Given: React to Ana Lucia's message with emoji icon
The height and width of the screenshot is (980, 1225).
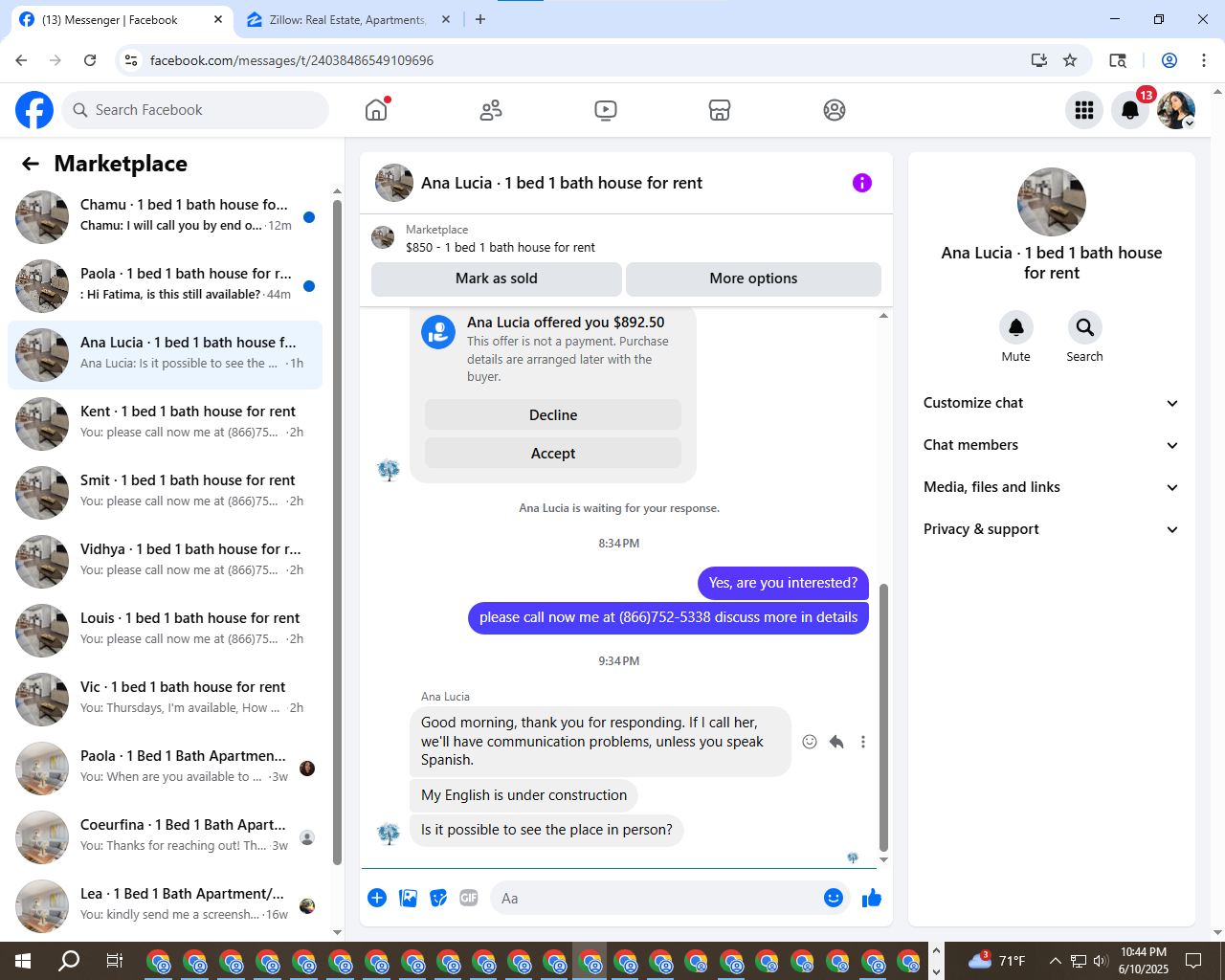Looking at the screenshot, I should (810, 742).
